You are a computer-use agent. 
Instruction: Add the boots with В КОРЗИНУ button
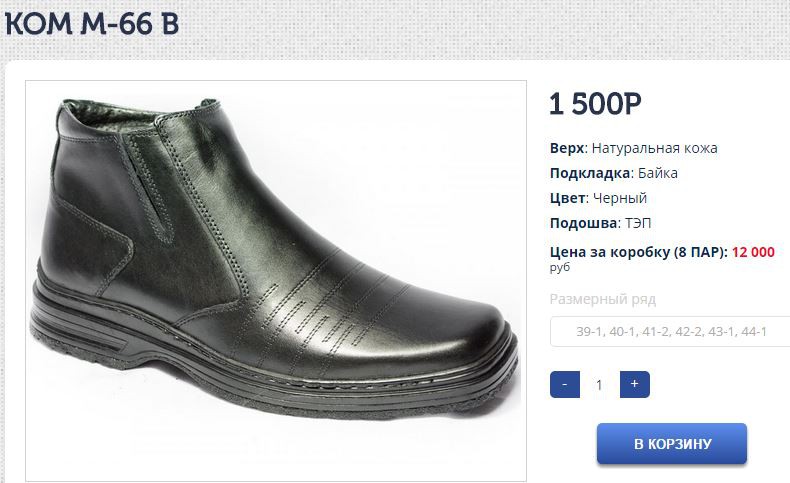672,444
